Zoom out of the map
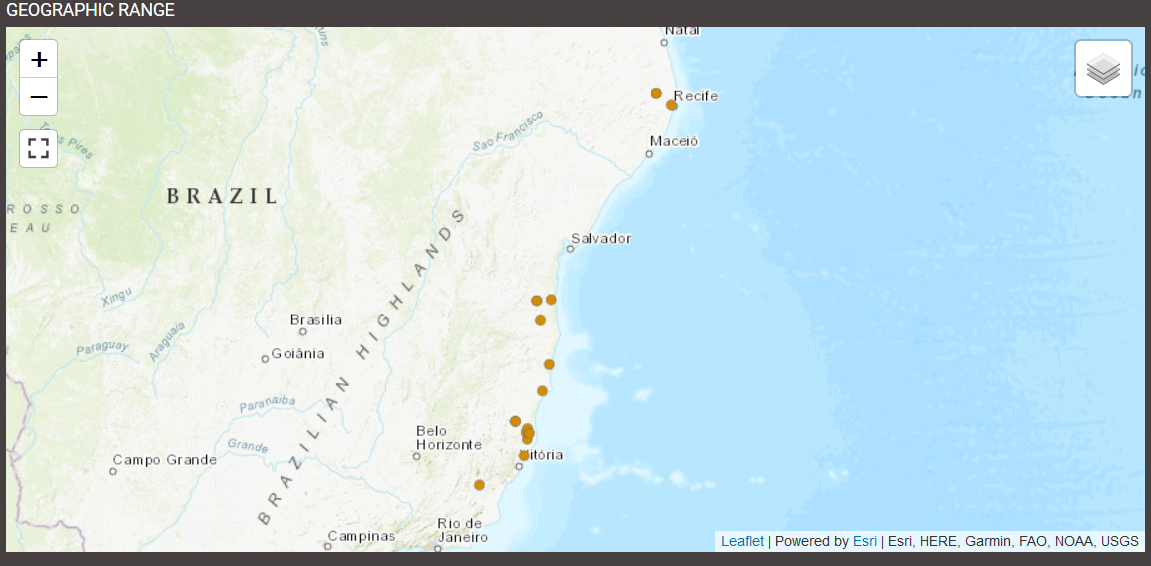 pos(39,97)
